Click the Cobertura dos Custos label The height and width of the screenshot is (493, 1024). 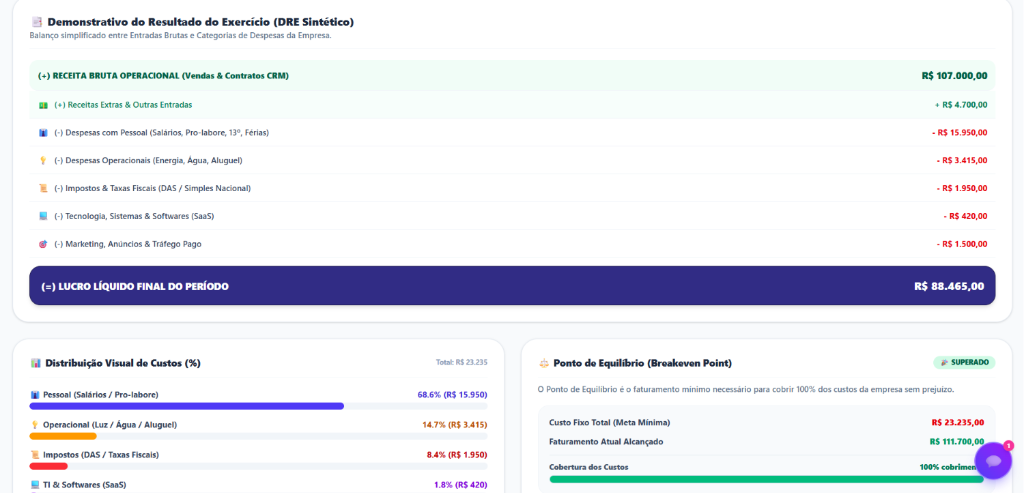click(589, 468)
